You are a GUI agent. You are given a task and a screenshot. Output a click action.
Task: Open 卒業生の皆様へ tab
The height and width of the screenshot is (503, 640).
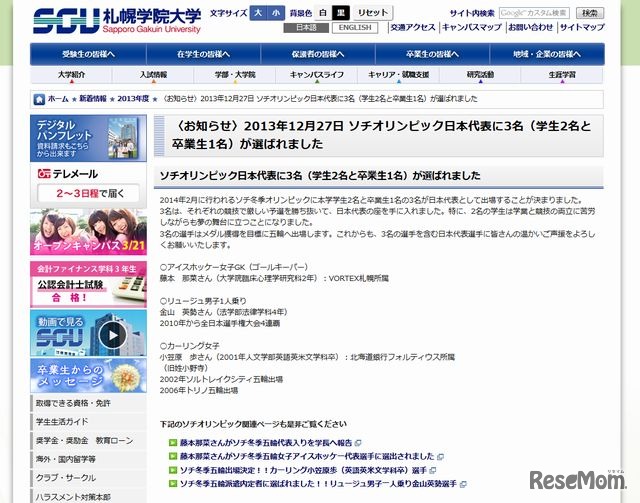click(x=432, y=54)
